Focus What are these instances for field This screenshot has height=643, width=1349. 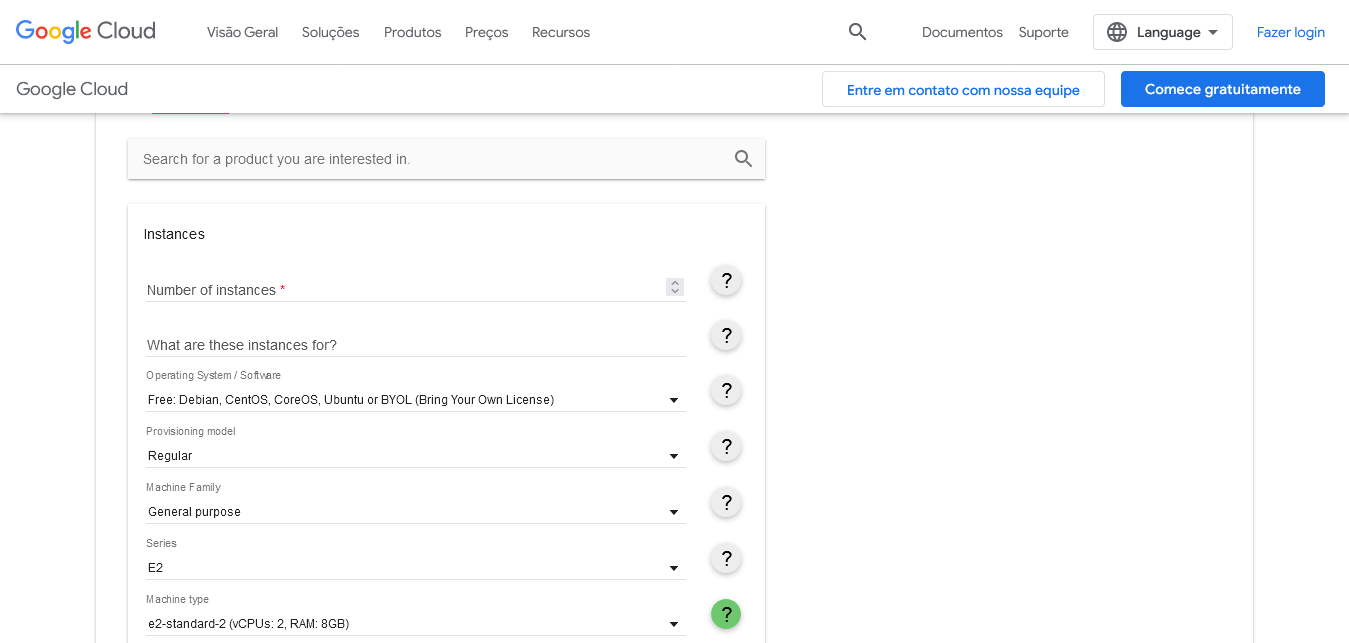[x=416, y=344]
